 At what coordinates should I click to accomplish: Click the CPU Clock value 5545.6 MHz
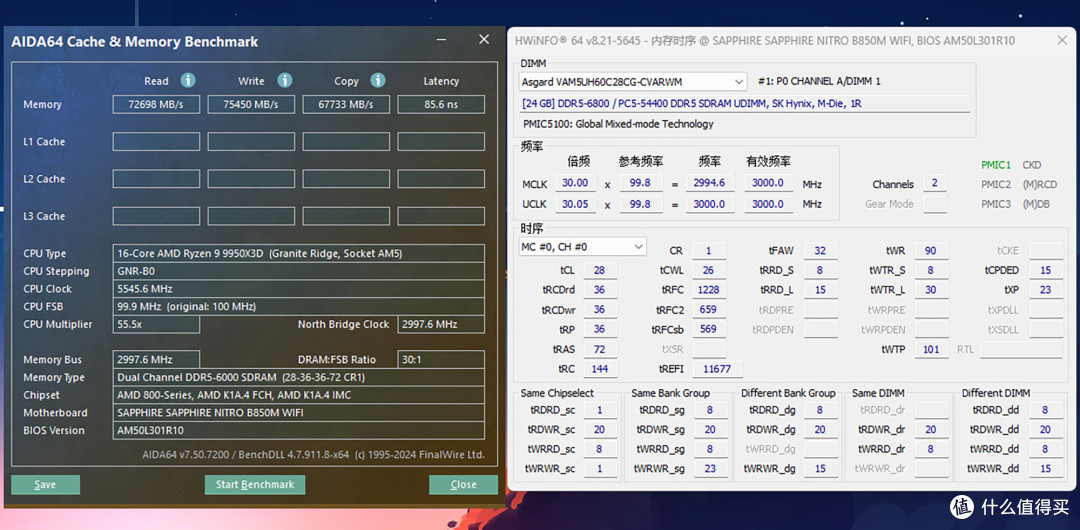click(x=298, y=289)
